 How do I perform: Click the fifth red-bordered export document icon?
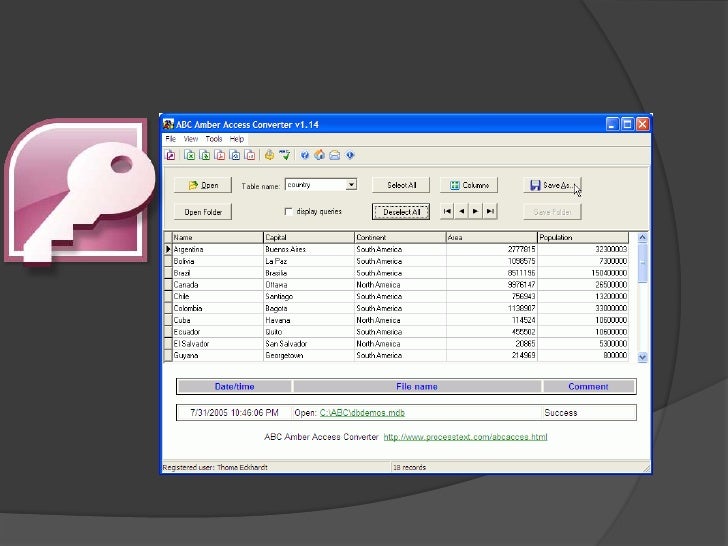click(x=250, y=155)
